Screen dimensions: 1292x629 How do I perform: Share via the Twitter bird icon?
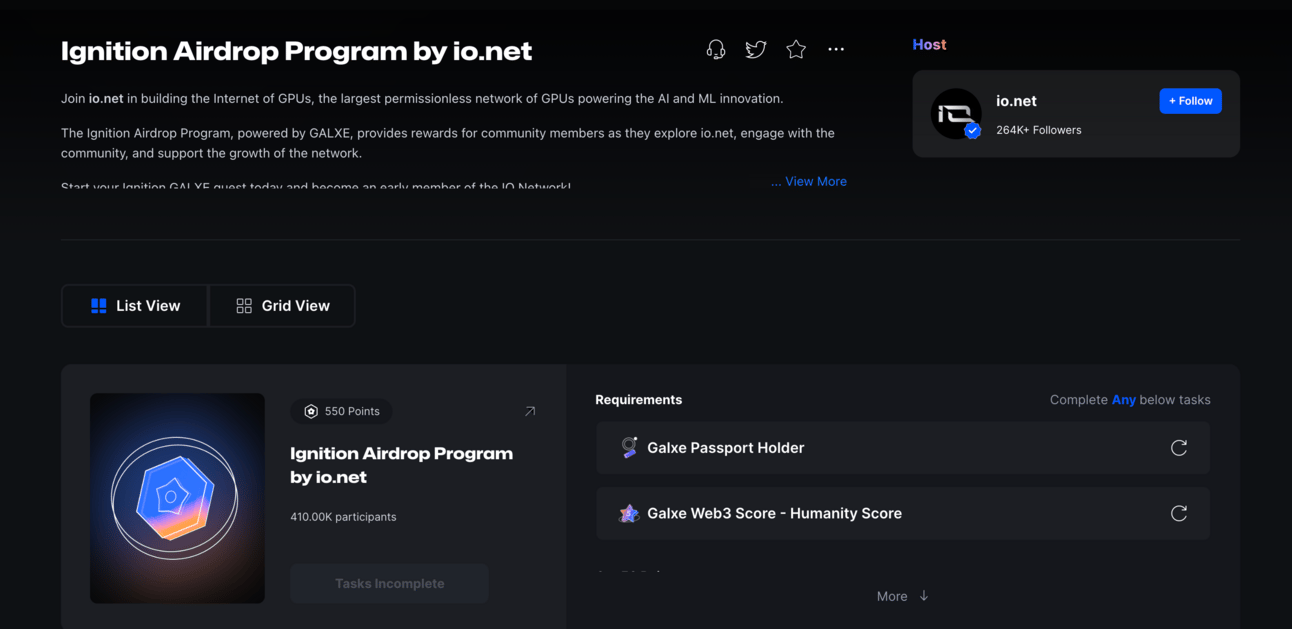tap(756, 49)
